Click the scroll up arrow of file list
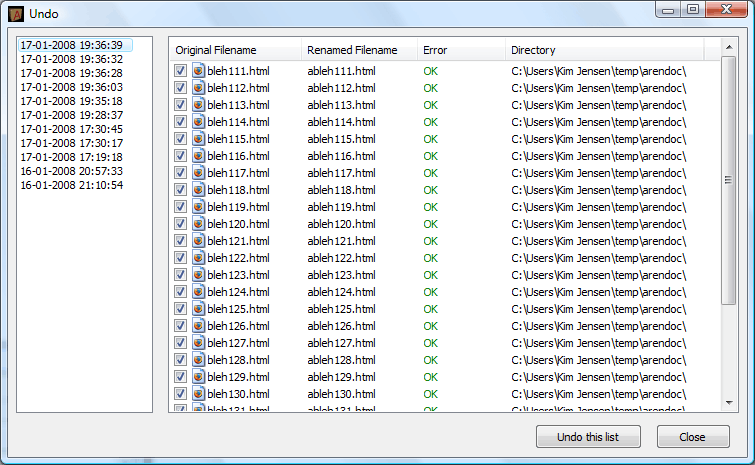 729,47
